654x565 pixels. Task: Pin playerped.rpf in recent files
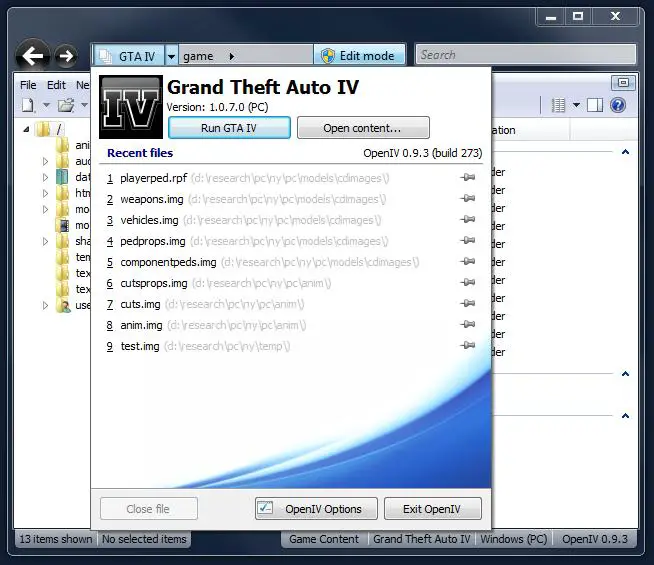tap(468, 177)
